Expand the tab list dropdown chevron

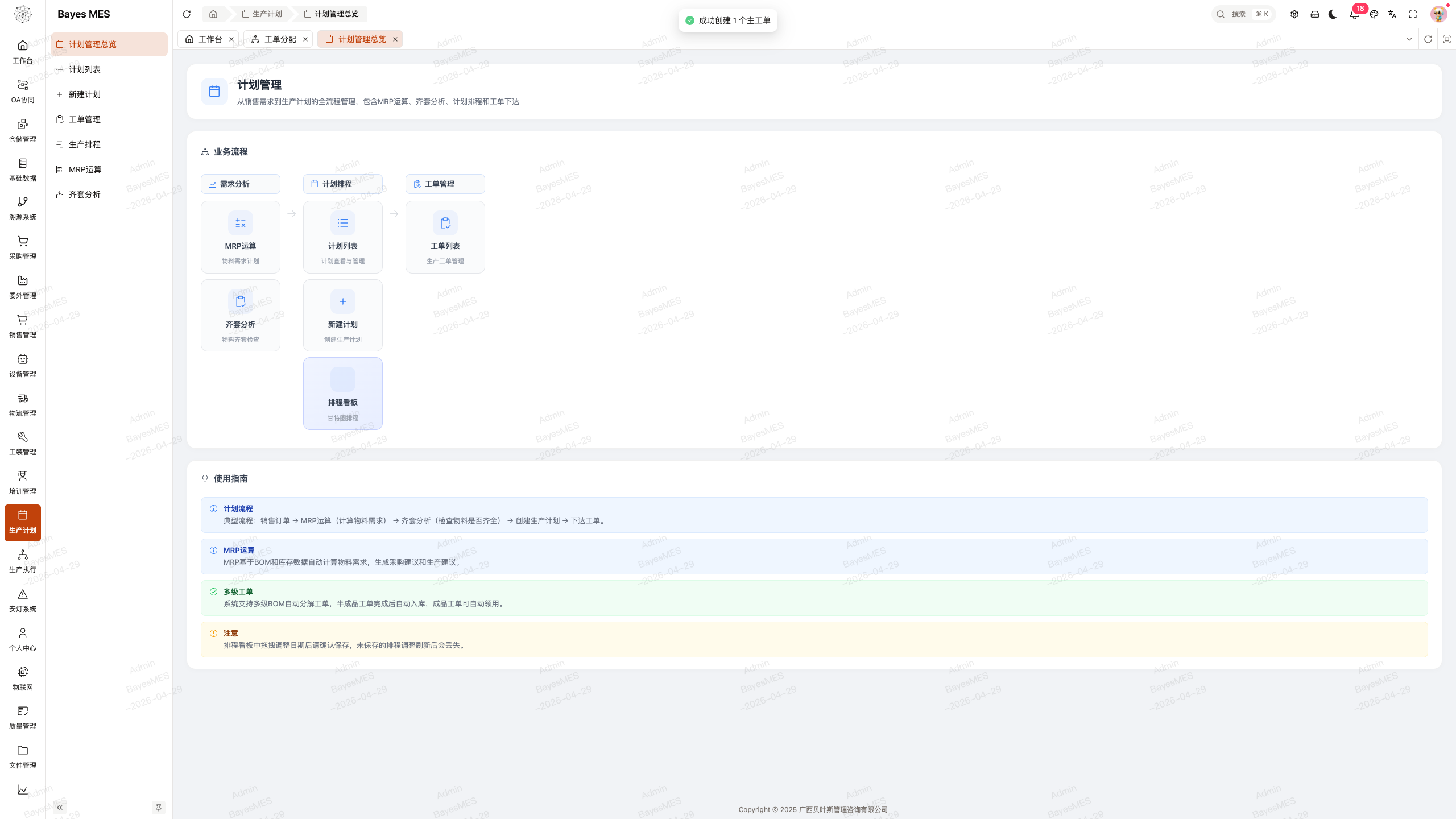click(x=1409, y=39)
